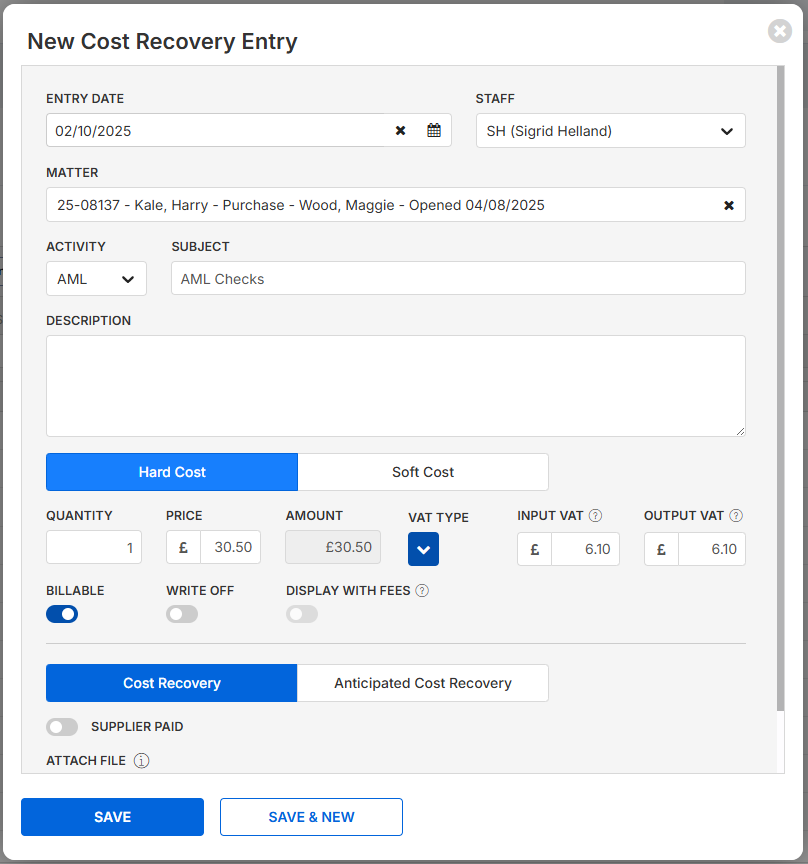Close the New Cost Recovery Entry dialog
The height and width of the screenshot is (864, 808).
click(780, 31)
